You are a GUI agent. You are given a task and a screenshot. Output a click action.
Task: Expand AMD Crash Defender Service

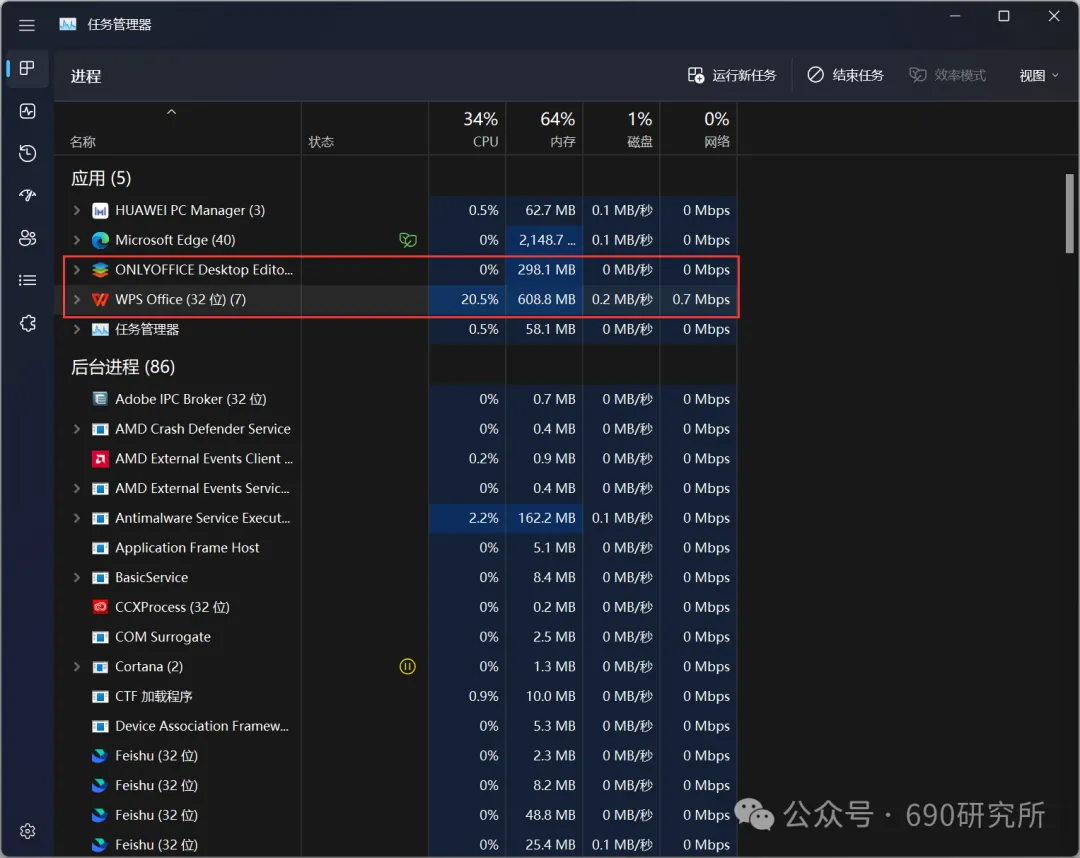coord(76,429)
